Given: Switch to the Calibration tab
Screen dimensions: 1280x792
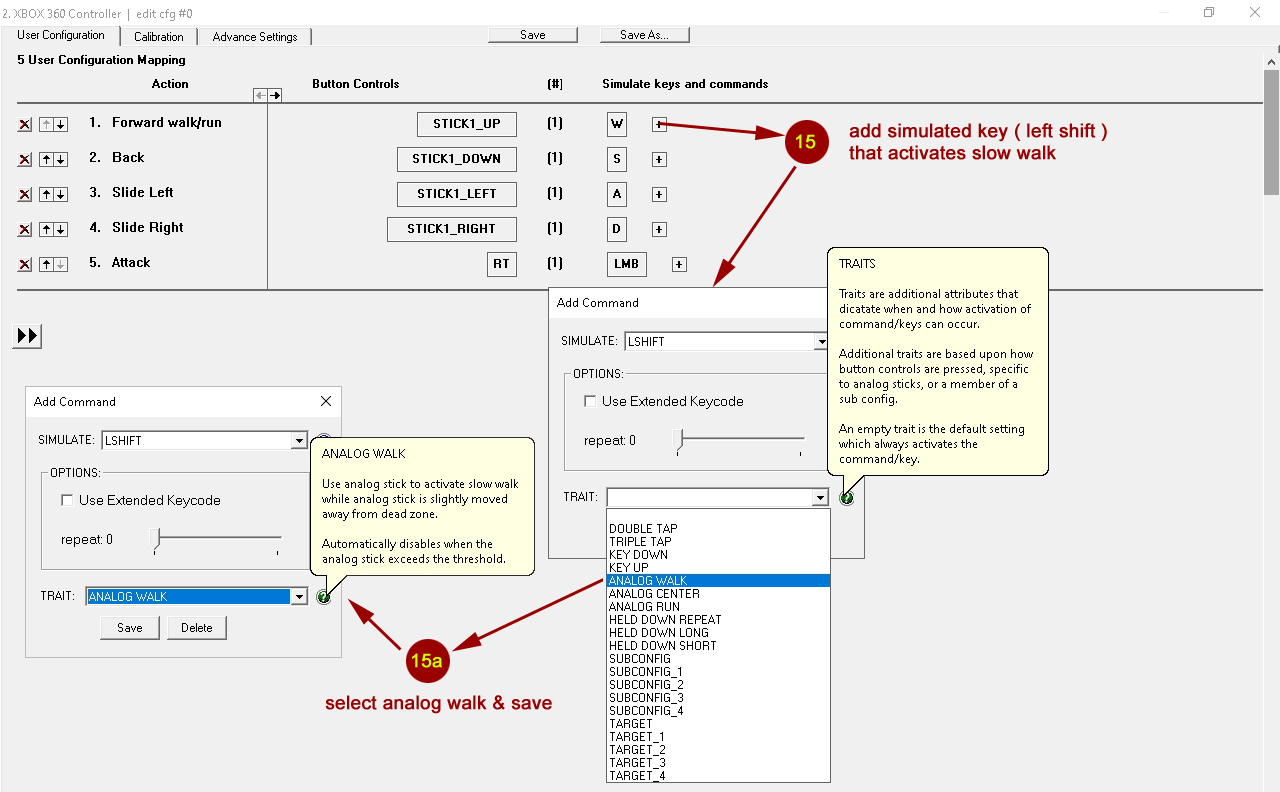Looking at the screenshot, I should click(159, 37).
